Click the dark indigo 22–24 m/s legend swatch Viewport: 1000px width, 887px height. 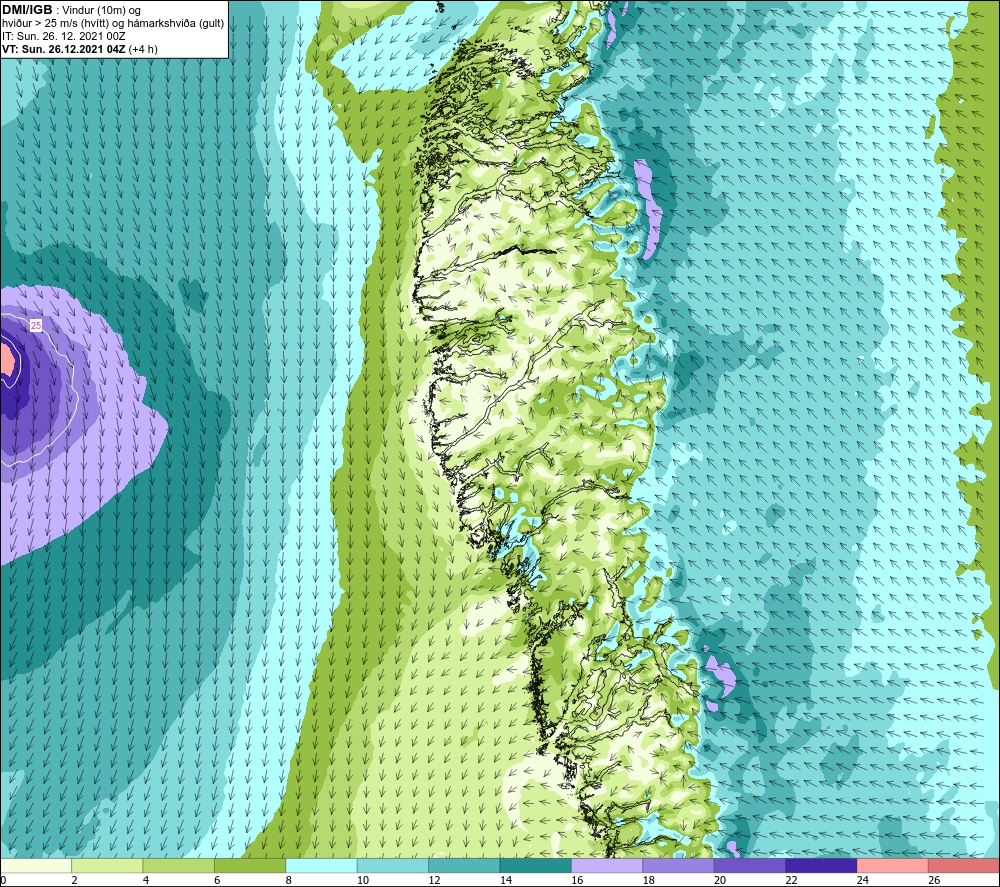click(821, 866)
